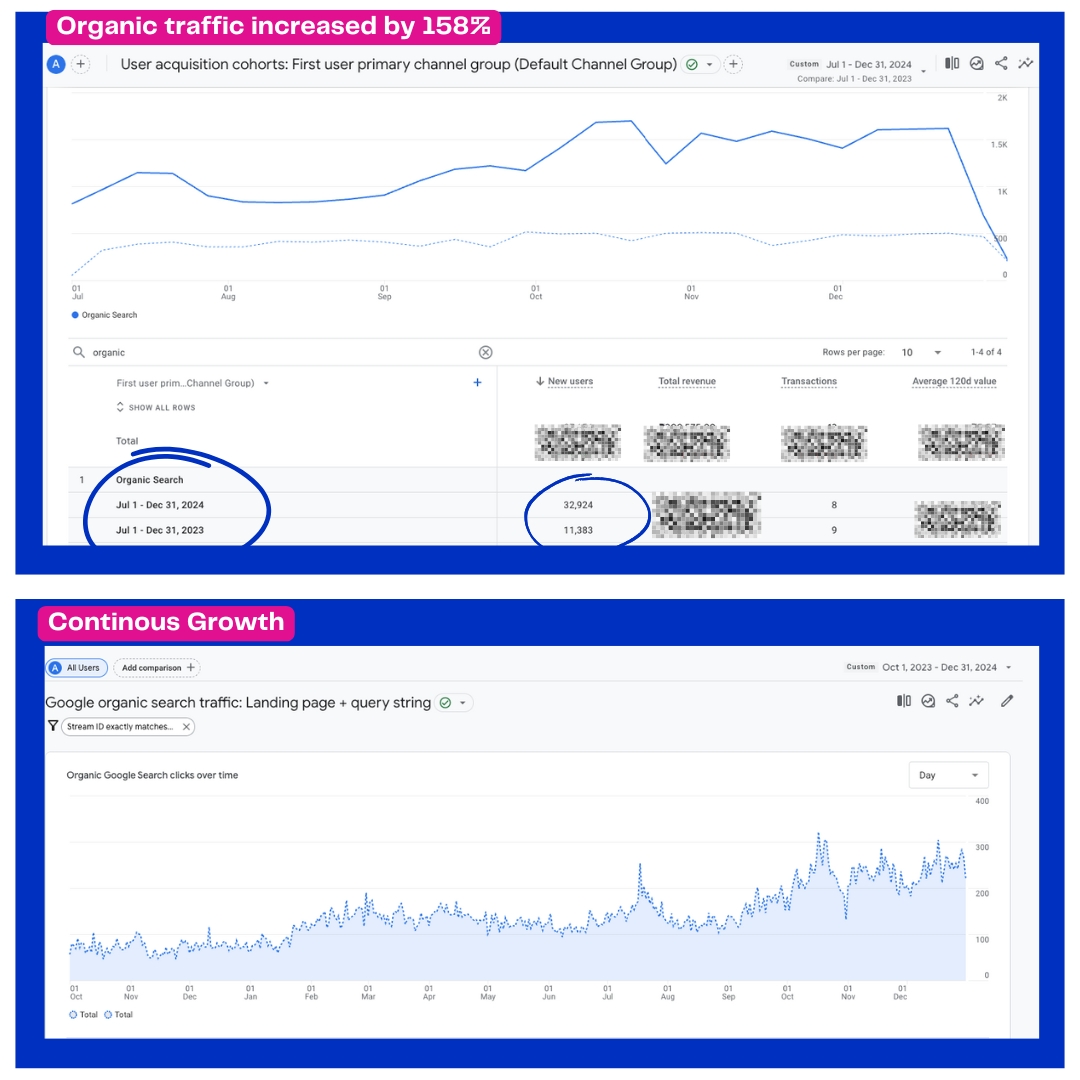
Task: Sort by the Total revenue column
Action: coord(686,381)
